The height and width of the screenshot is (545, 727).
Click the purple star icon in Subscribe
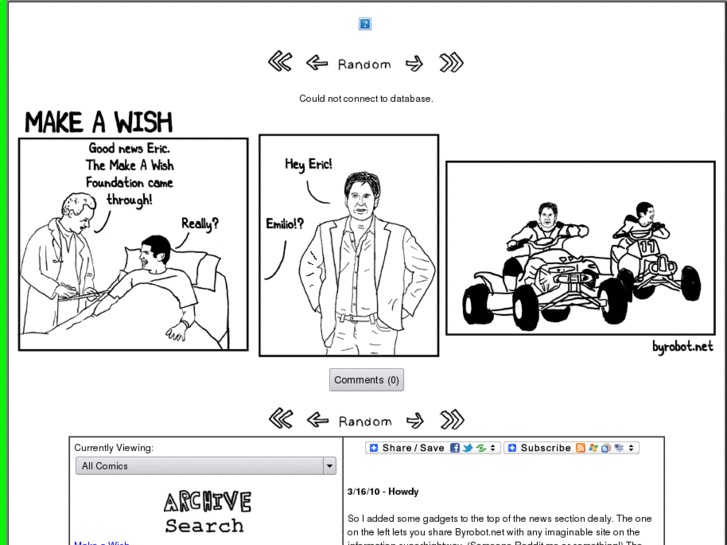coord(619,448)
